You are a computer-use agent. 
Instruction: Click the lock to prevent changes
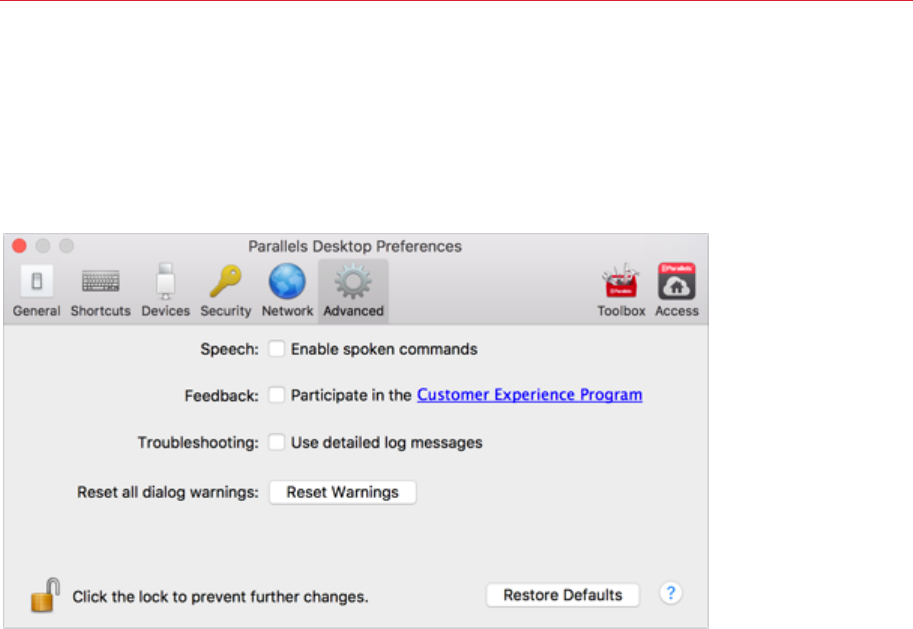45,595
